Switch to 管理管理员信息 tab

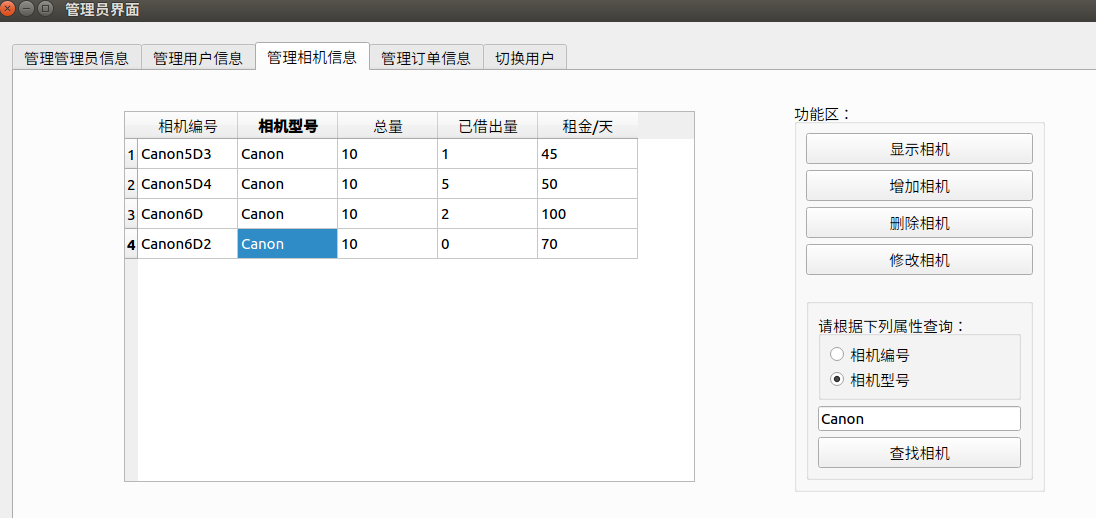pos(76,58)
